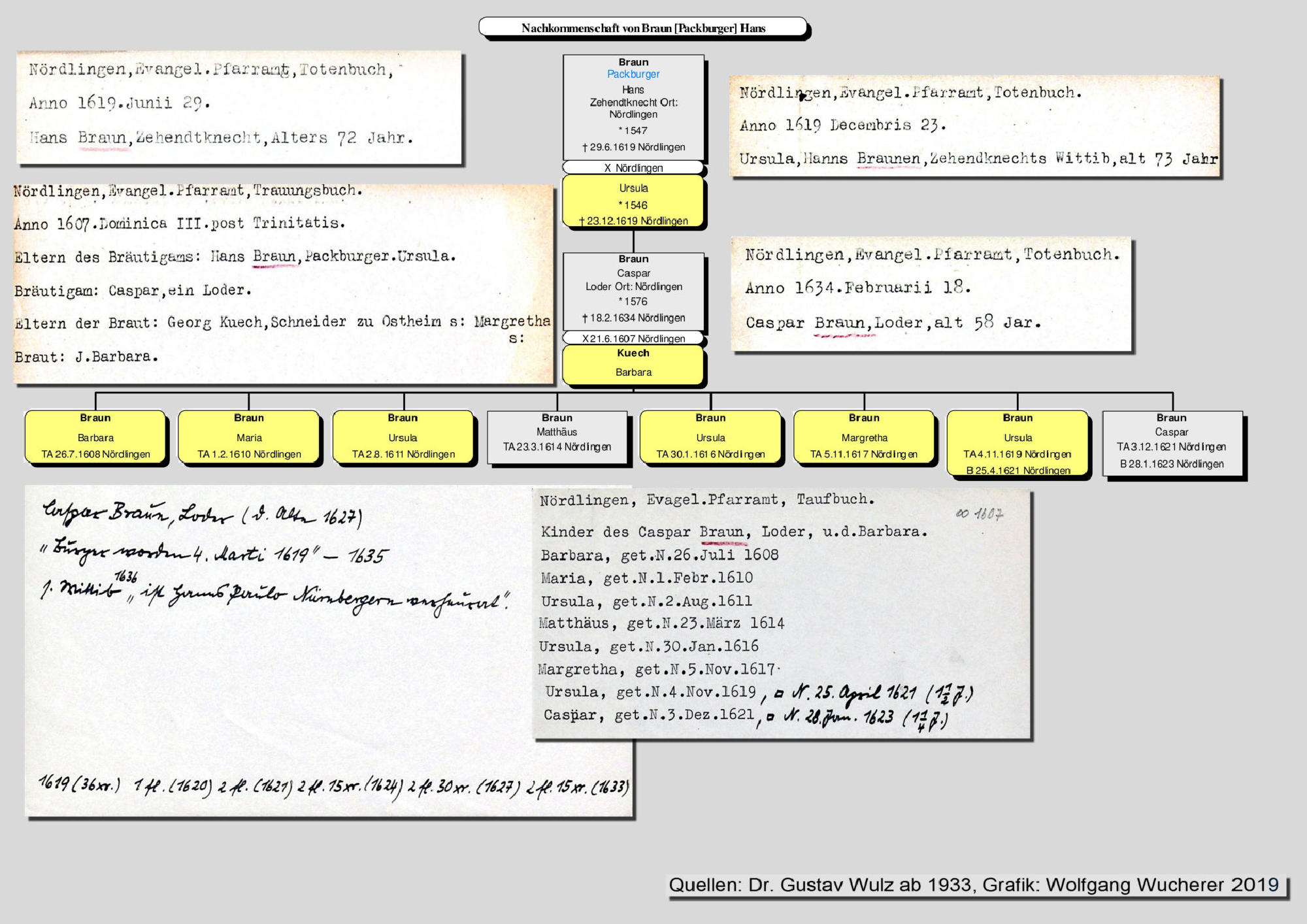This screenshot has height=924, width=1307.
Task: Click the chart title box for Braun Hans
Action: click(643, 27)
